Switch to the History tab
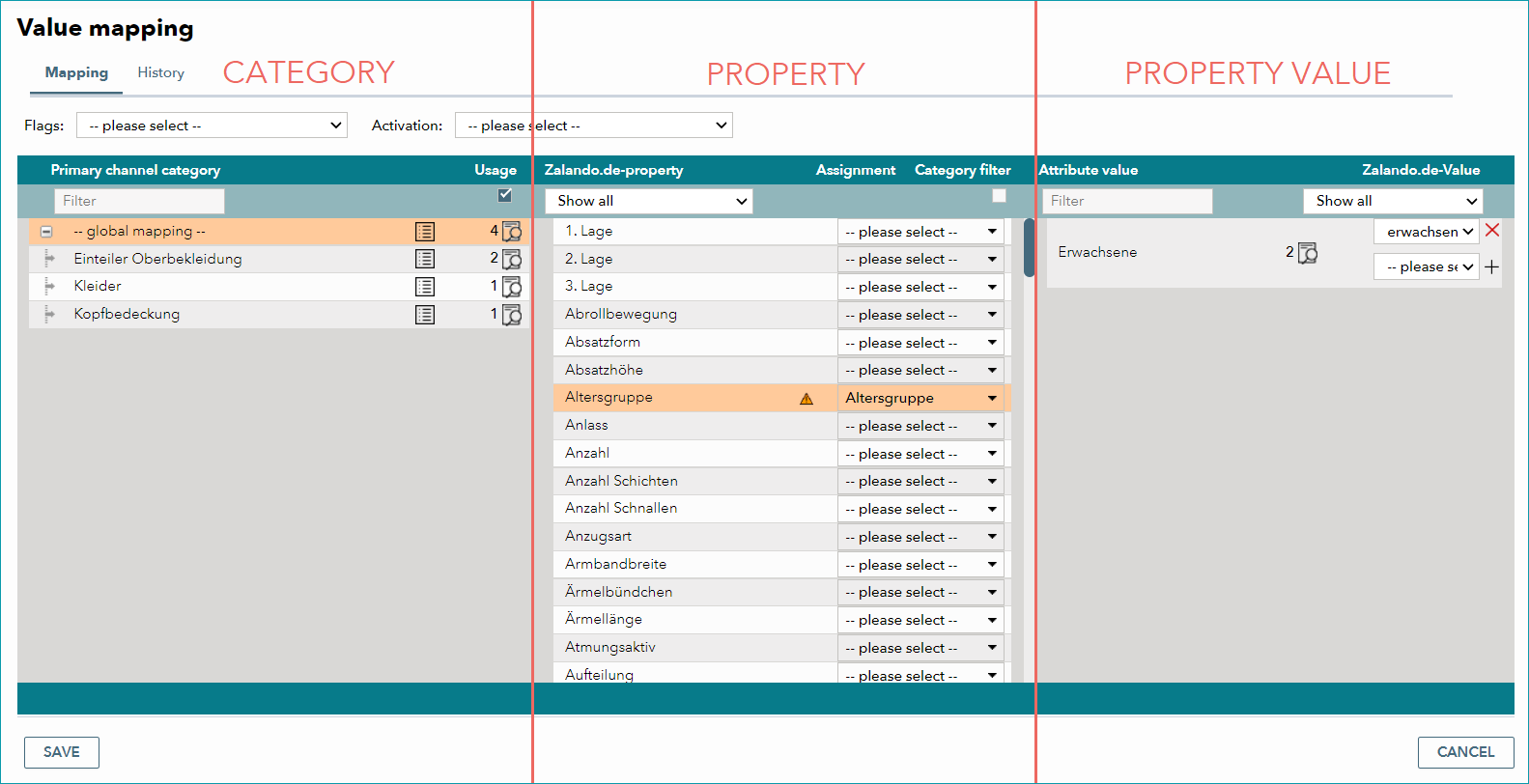Viewport: 1529px width, 784px height. point(160,72)
